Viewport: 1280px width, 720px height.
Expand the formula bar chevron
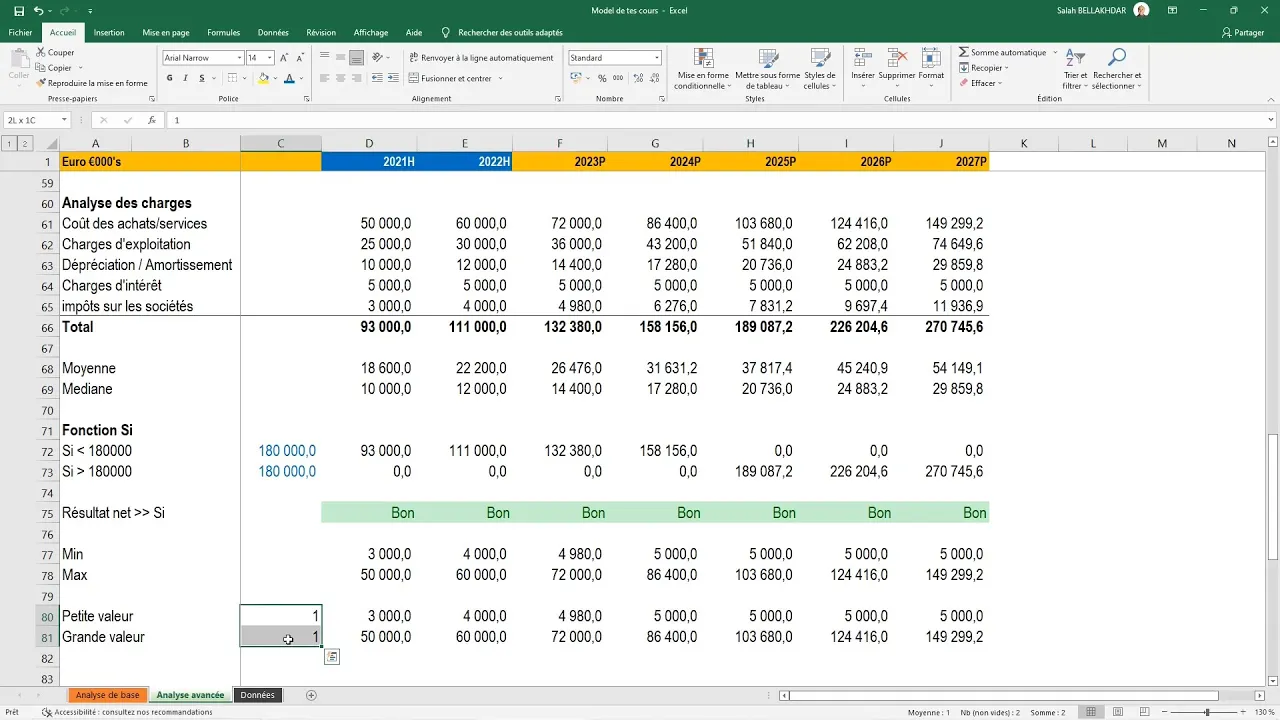(1271, 120)
